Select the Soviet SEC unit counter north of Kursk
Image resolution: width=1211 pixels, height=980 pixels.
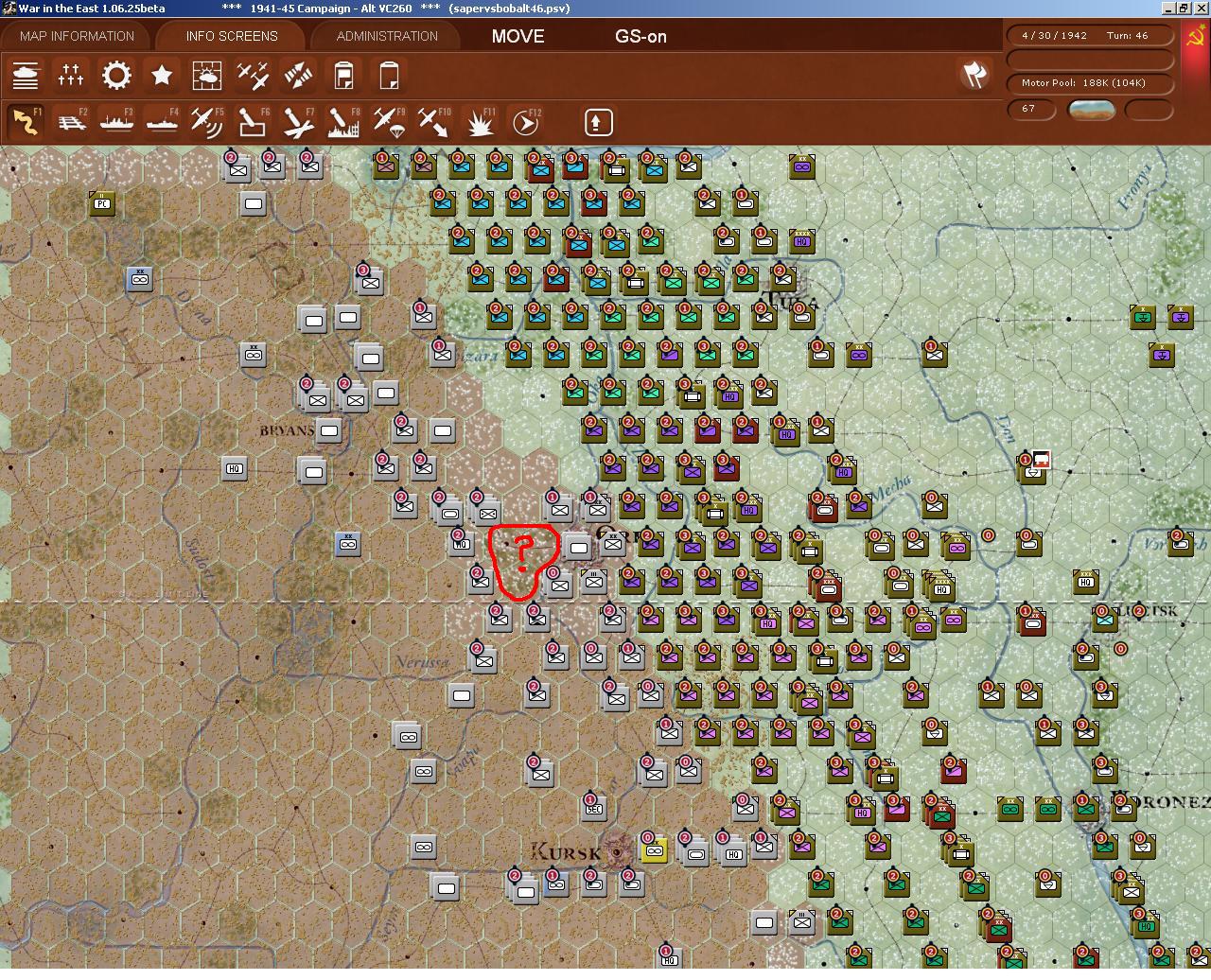(x=594, y=807)
